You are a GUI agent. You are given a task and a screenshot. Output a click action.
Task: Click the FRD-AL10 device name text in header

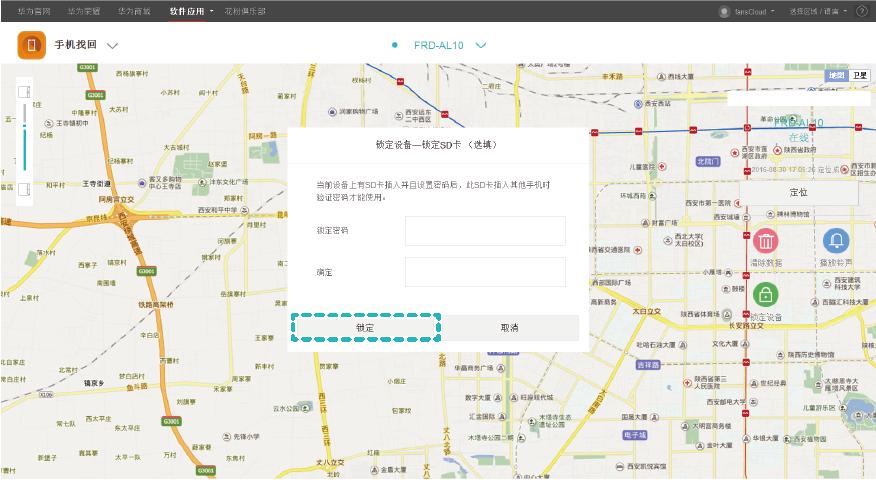(x=439, y=46)
